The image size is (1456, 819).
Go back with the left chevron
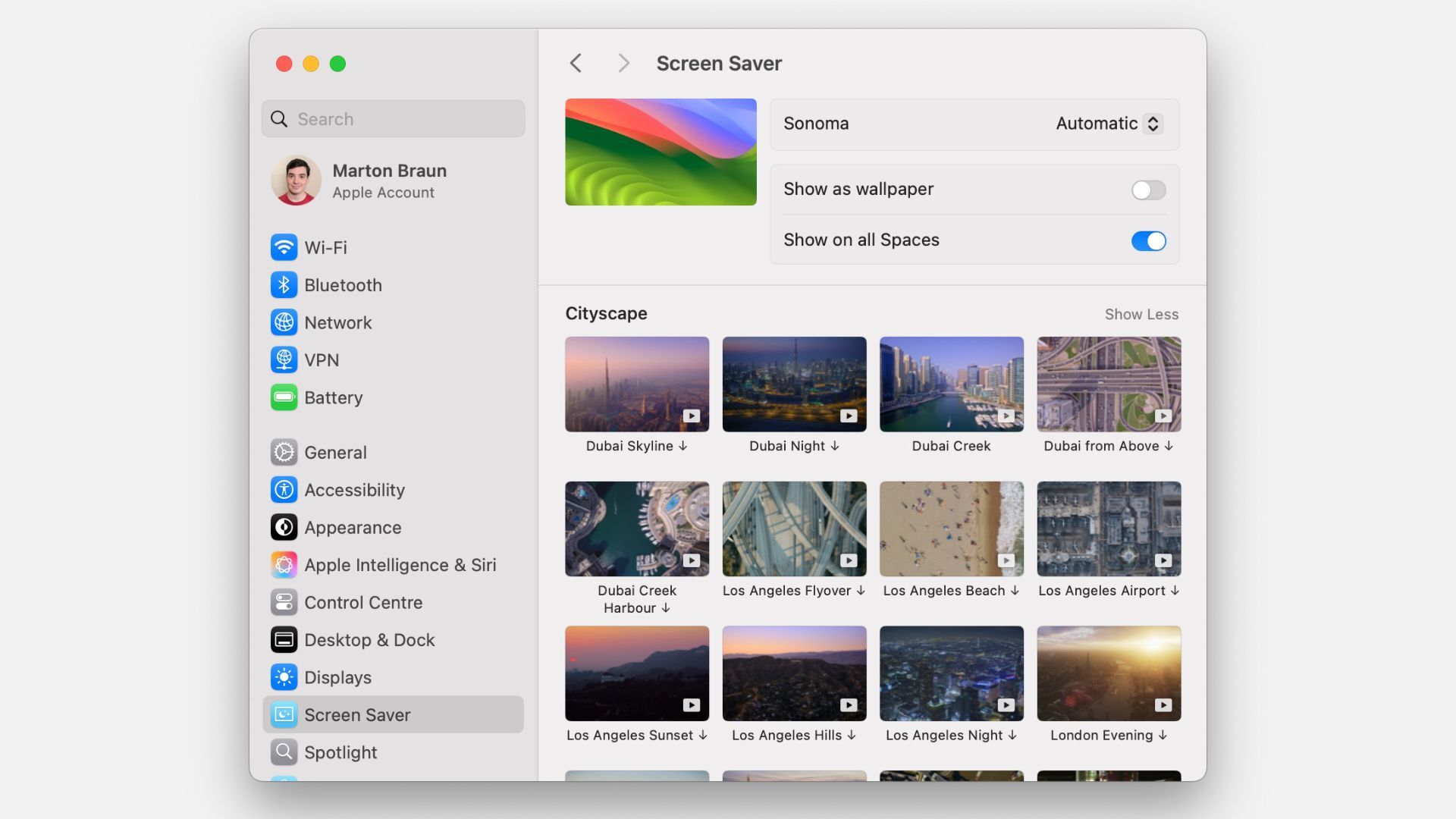click(576, 63)
